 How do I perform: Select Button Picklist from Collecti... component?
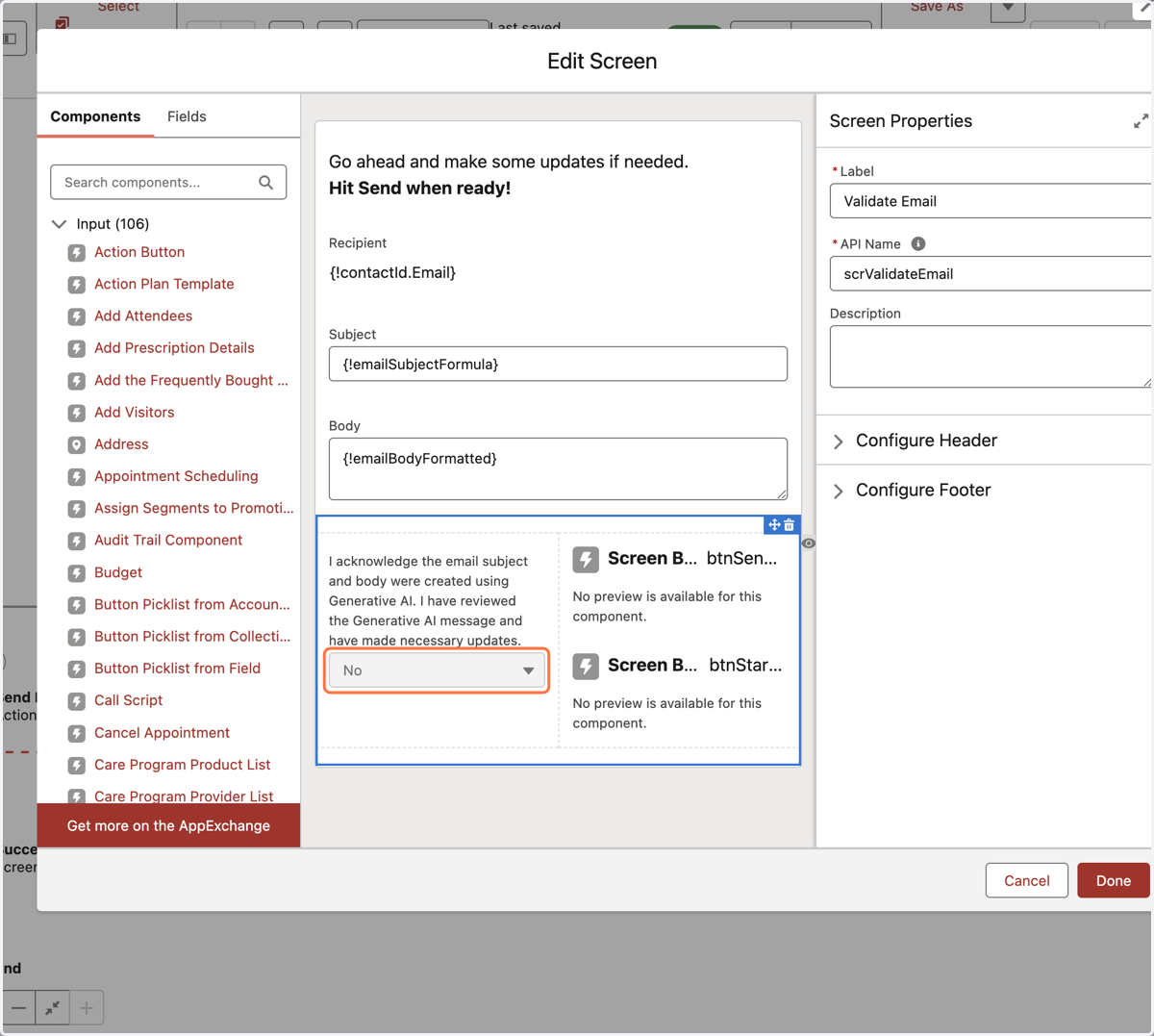pyautogui.click(x=192, y=637)
